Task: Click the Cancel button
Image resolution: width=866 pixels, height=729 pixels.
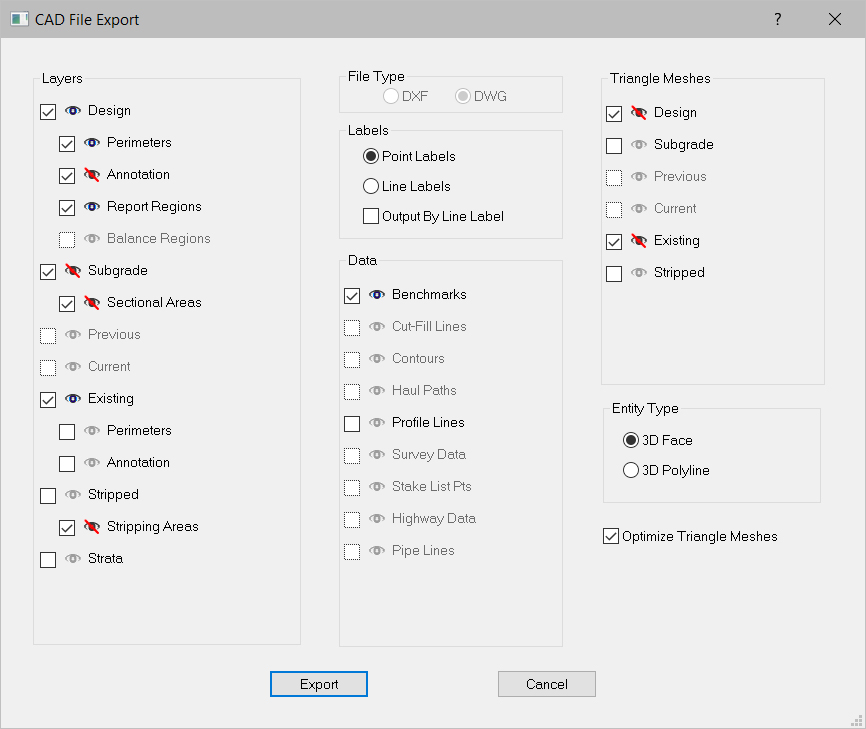Action: coord(546,684)
